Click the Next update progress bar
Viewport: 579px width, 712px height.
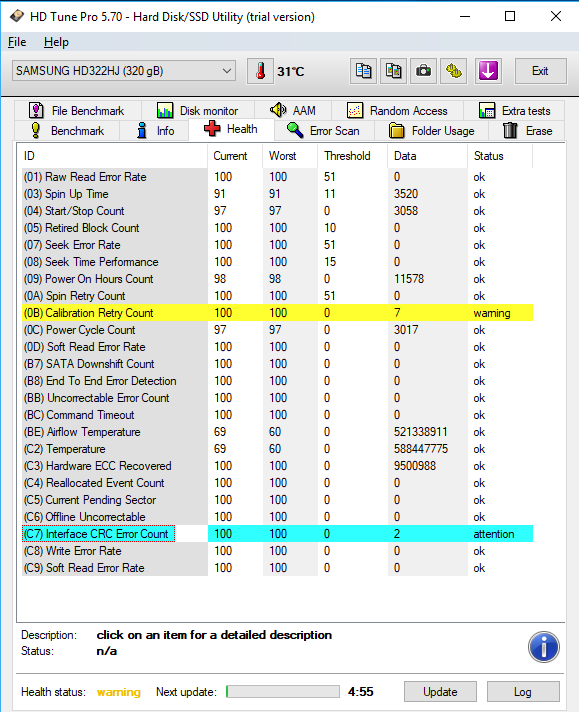(x=283, y=692)
